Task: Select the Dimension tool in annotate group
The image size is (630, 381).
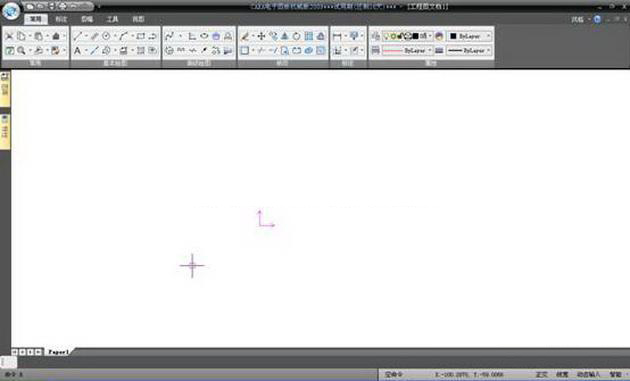Action: coord(337,37)
